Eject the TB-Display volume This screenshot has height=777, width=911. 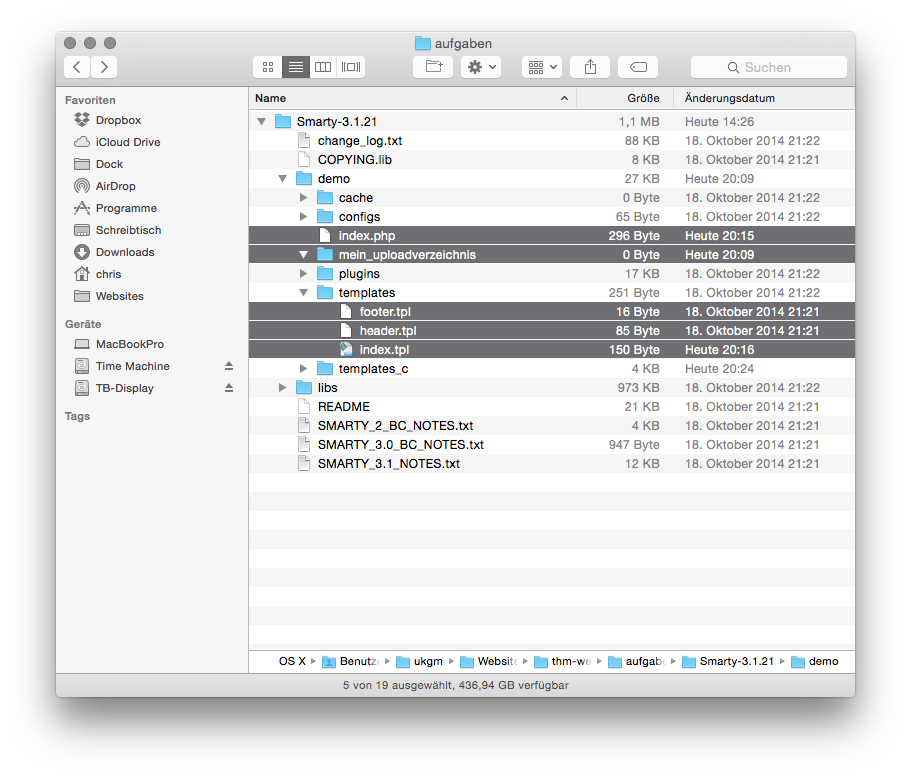coord(229,388)
